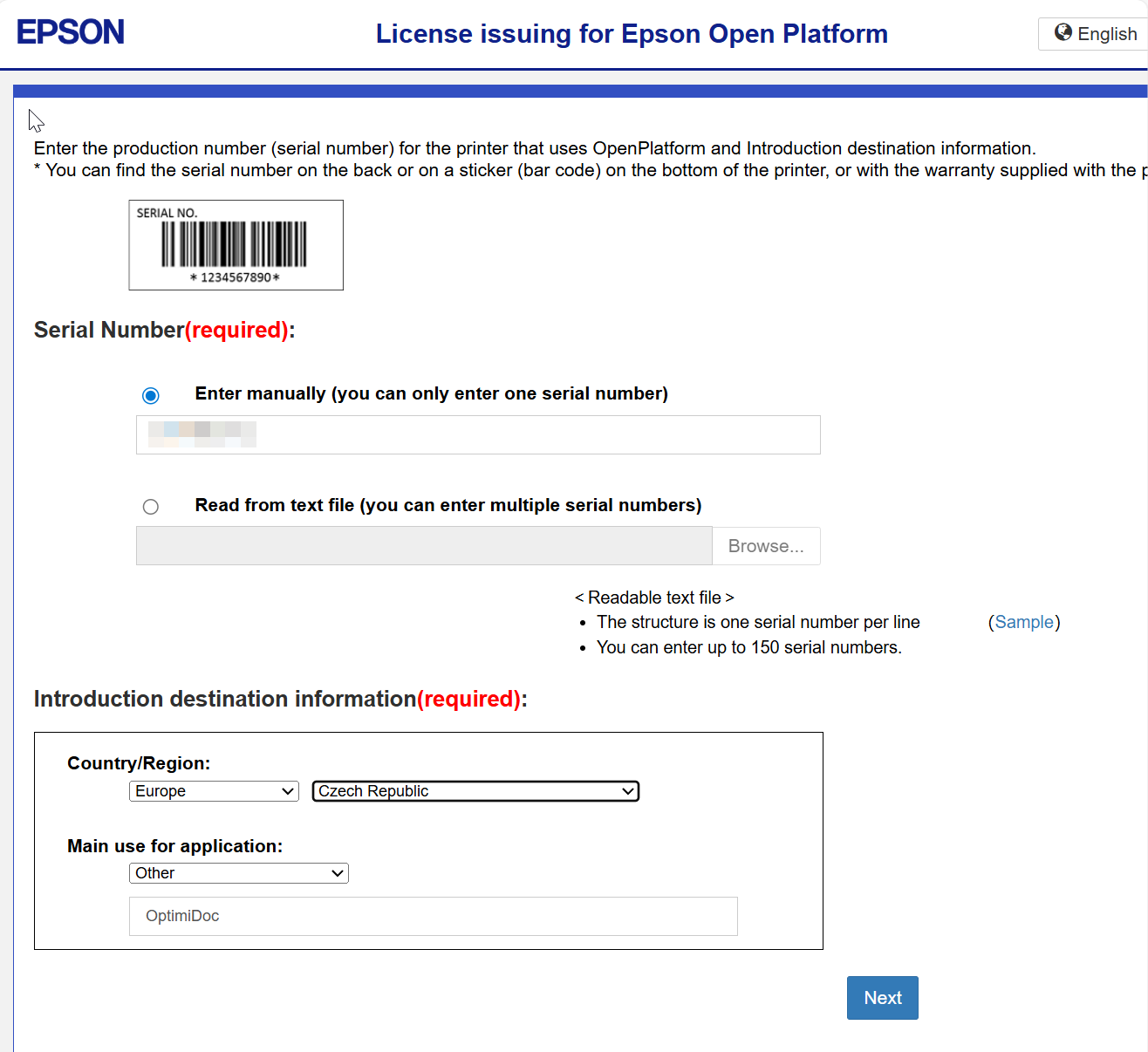Viewport: 1148px width, 1052px height.
Task: Click the Browse... button
Action: click(x=766, y=546)
